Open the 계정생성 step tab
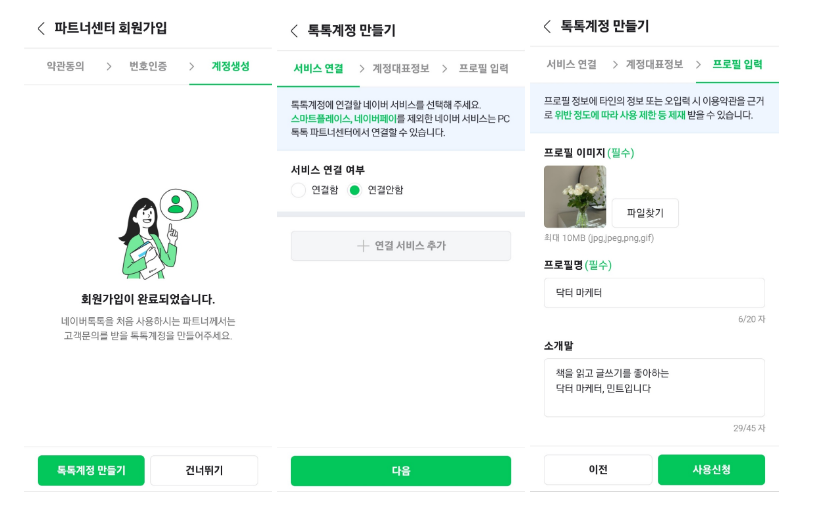Image resolution: width=816 pixels, height=515 pixels. tap(230, 66)
